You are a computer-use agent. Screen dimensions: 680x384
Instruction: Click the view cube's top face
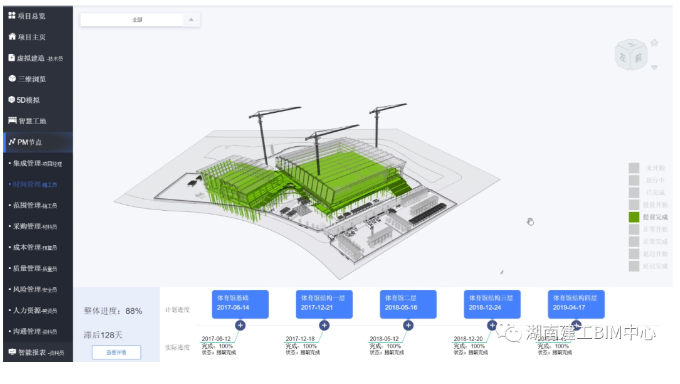point(631,45)
